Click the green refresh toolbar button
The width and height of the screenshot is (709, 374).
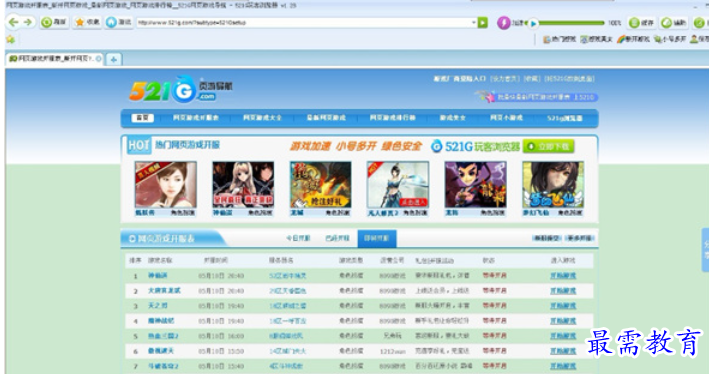coord(54,22)
